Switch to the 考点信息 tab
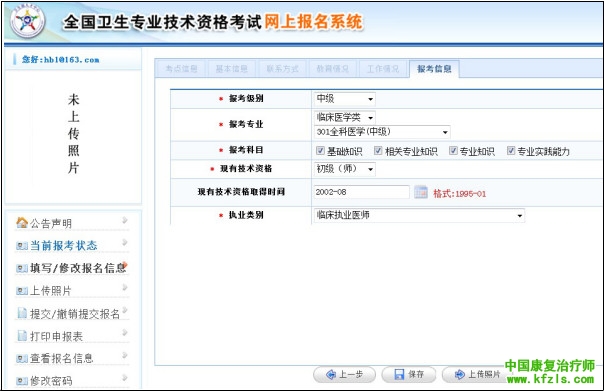 pos(181,69)
